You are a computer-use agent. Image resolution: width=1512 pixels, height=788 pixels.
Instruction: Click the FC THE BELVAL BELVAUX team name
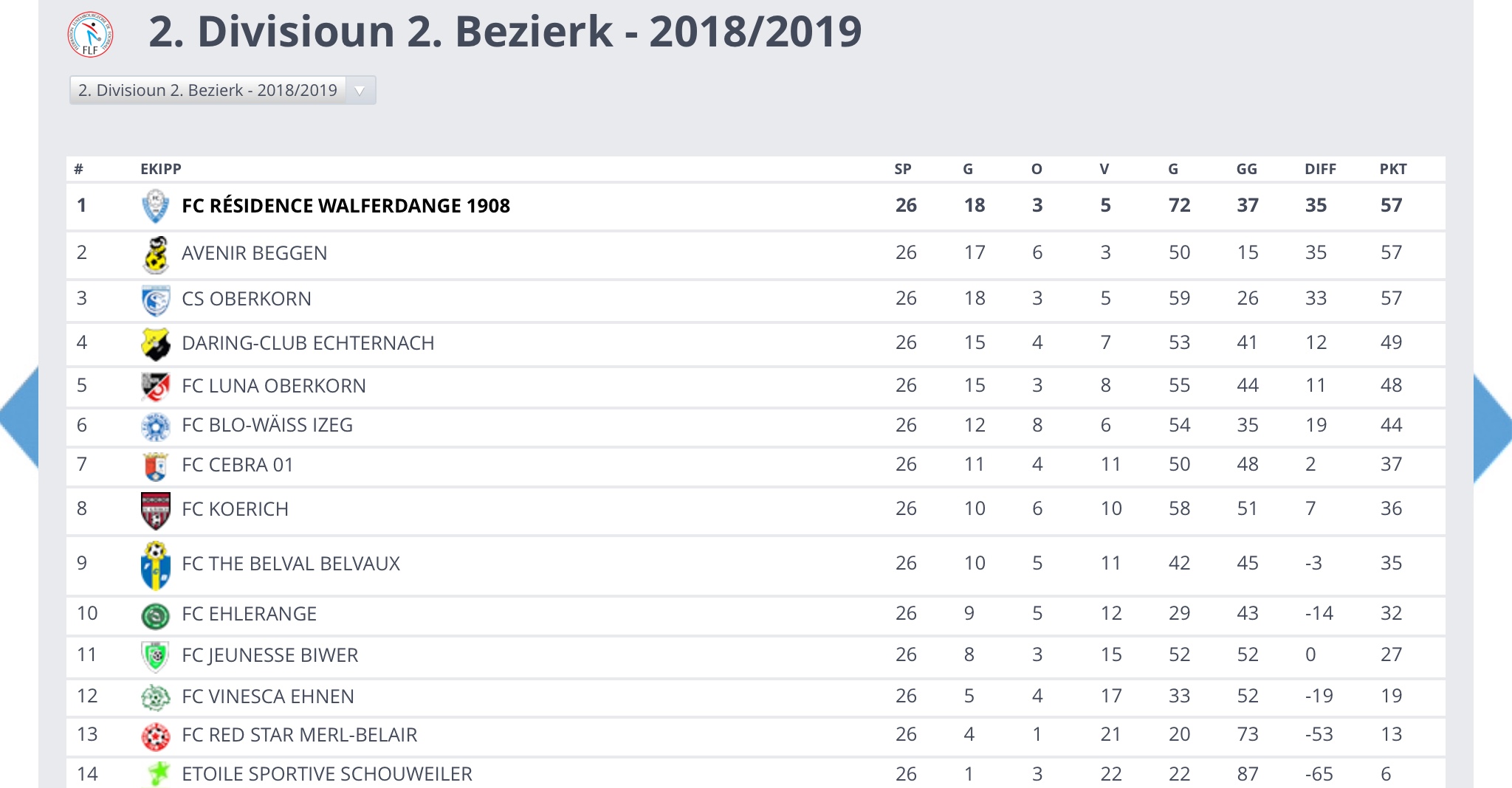point(291,563)
